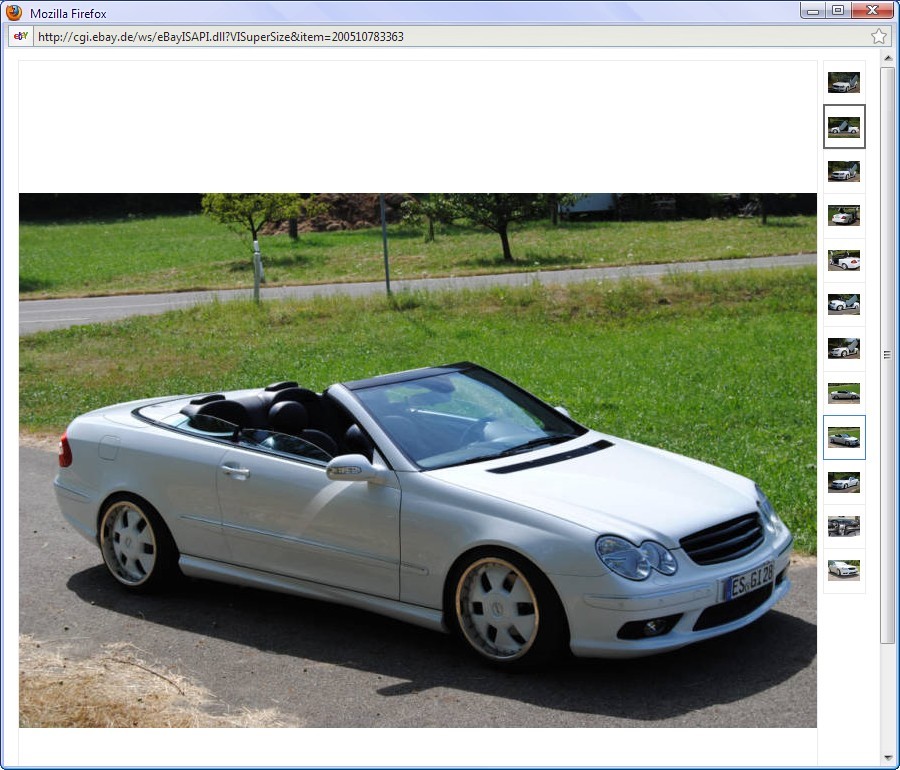This screenshot has height=770, width=900.
Task: Show the fourth thumbnail, car rear view
Action: point(844,215)
